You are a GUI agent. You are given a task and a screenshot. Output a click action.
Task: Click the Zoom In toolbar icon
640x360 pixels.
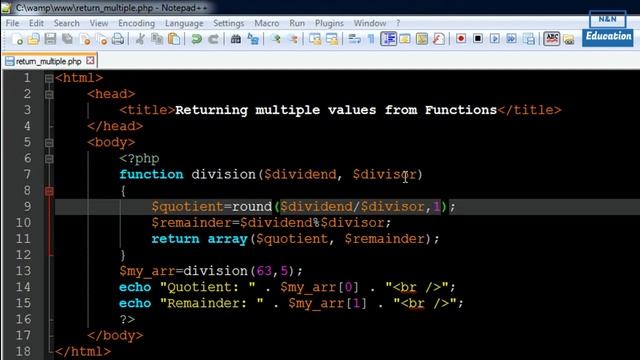click(x=276, y=39)
